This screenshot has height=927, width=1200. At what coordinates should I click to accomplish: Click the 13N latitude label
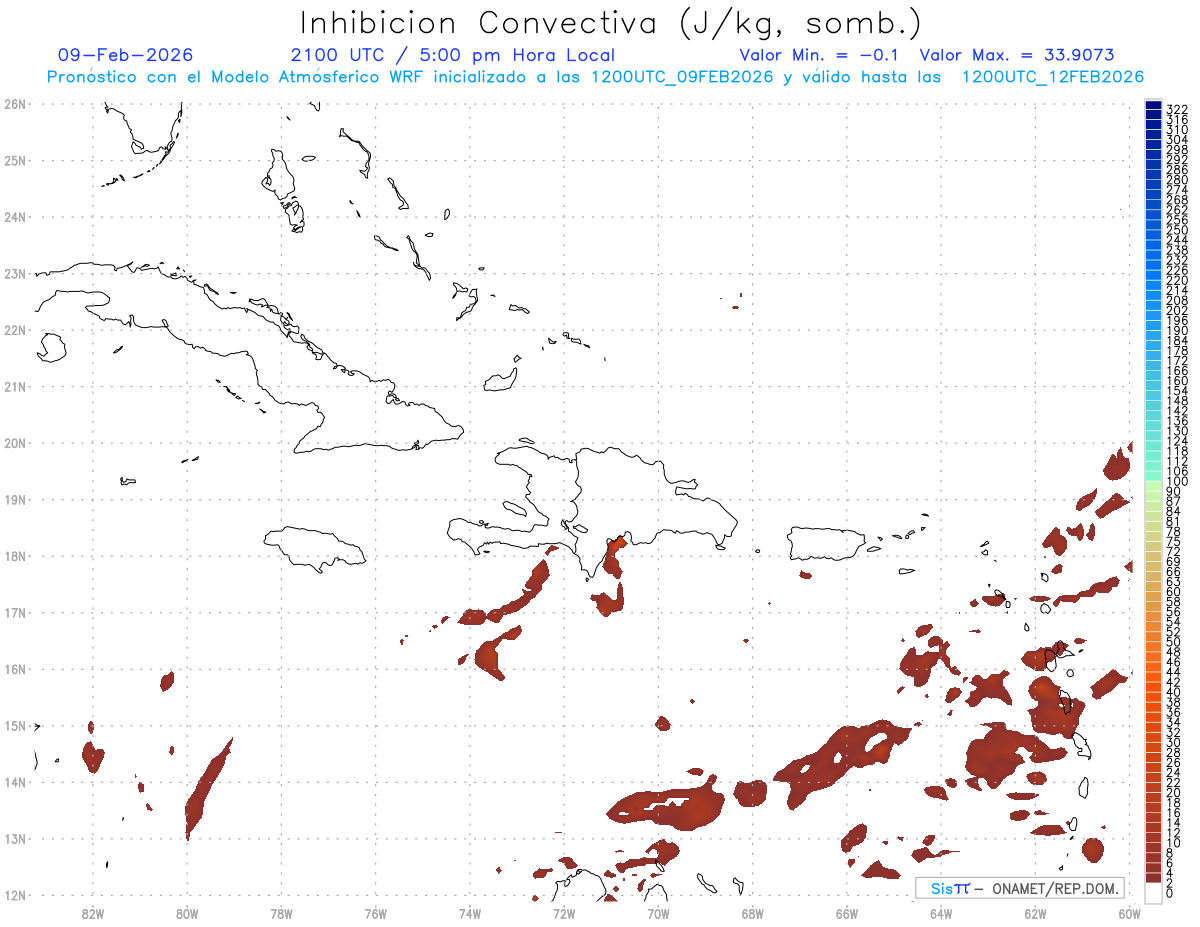pyautogui.click(x=14, y=838)
